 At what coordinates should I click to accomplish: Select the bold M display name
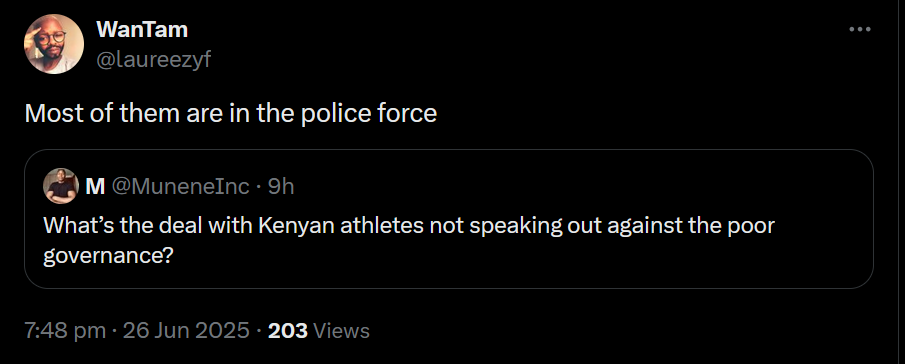pyautogui.click(x=95, y=186)
